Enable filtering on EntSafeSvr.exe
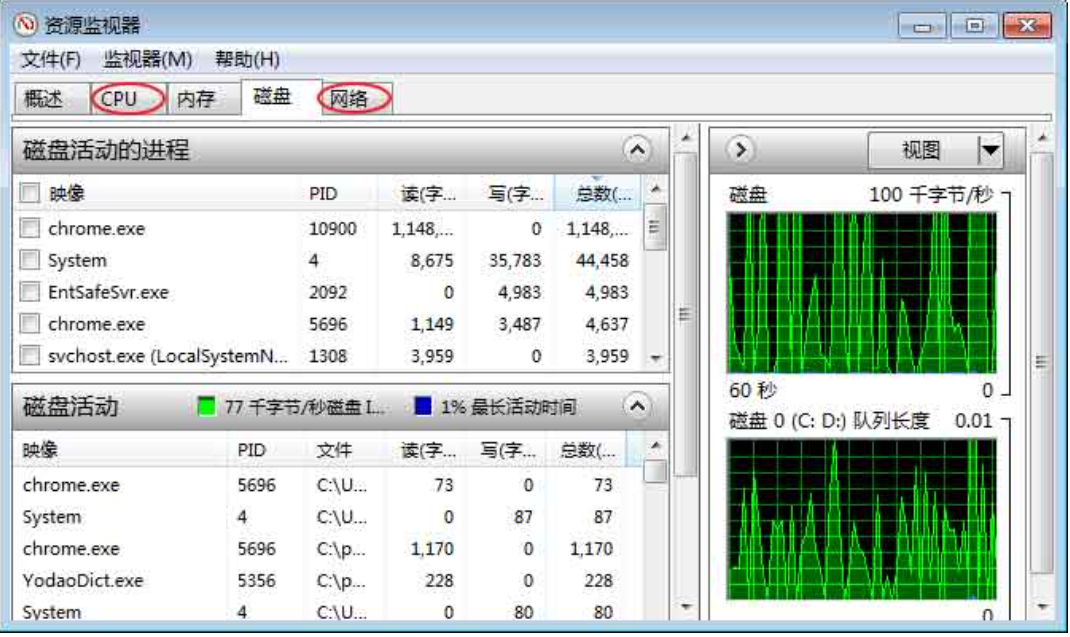This screenshot has height=637, width=1070. click(x=30, y=290)
